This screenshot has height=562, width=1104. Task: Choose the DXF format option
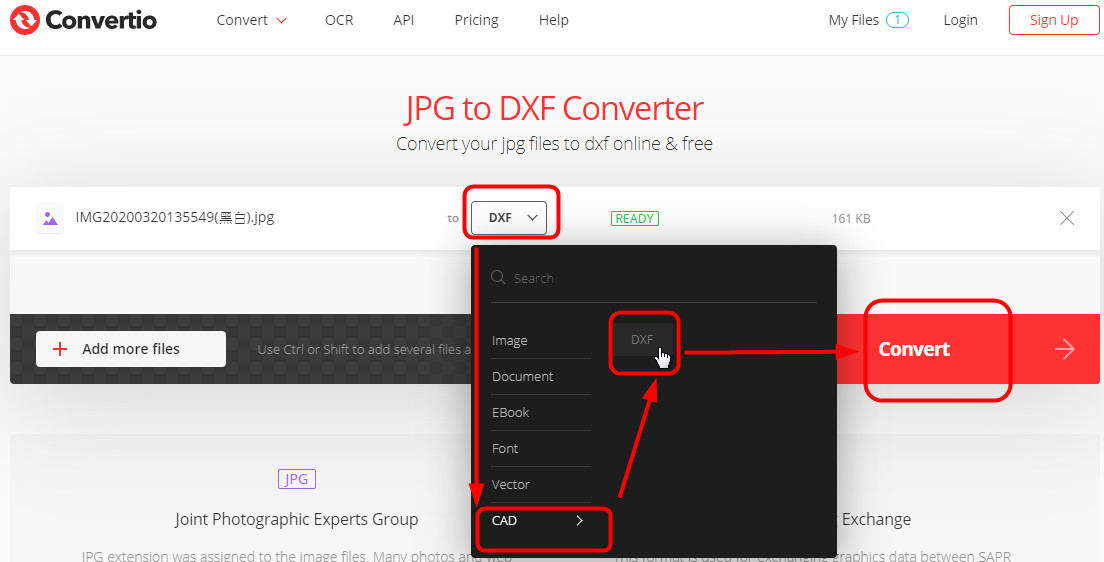pyautogui.click(x=642, y=339)
